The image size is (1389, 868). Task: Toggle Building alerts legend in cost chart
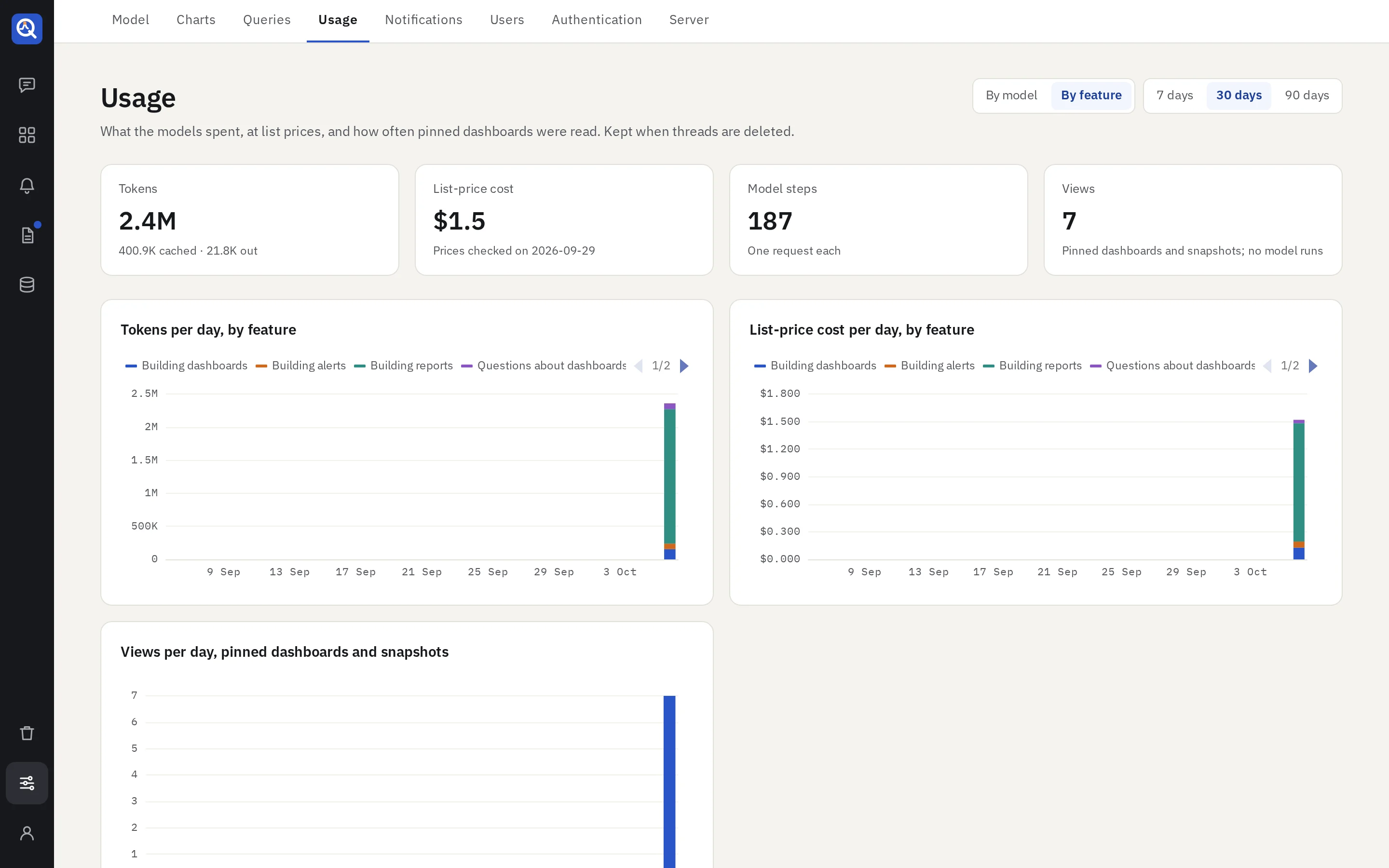tap(930, 366)
